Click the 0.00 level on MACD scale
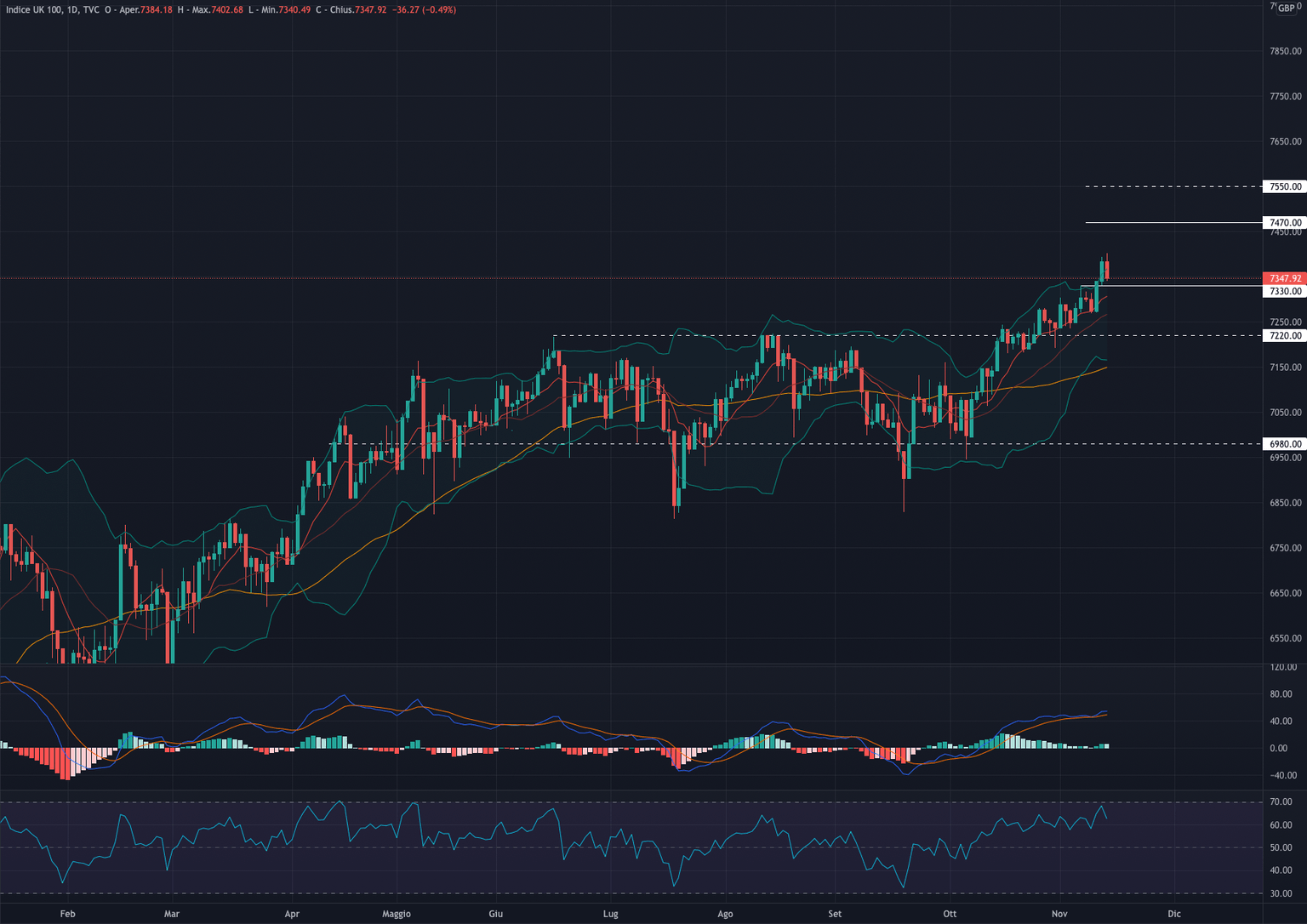 pyautogui.click(x=1278, y=749)
